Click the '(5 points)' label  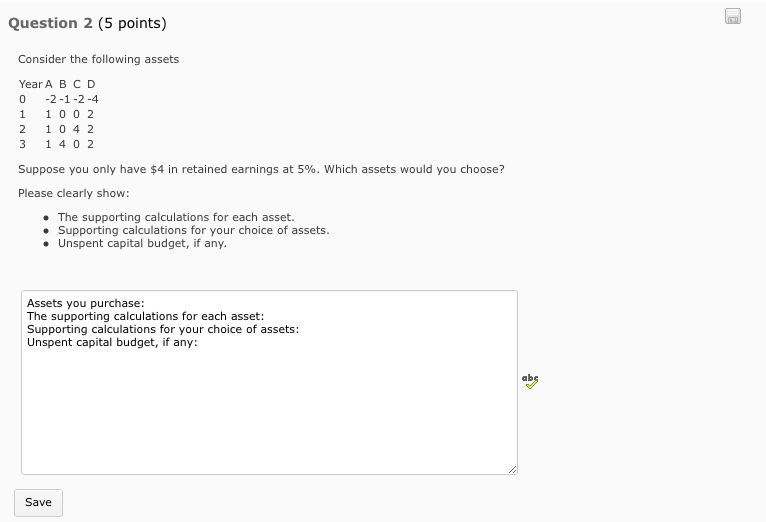[x=132, y=23]
